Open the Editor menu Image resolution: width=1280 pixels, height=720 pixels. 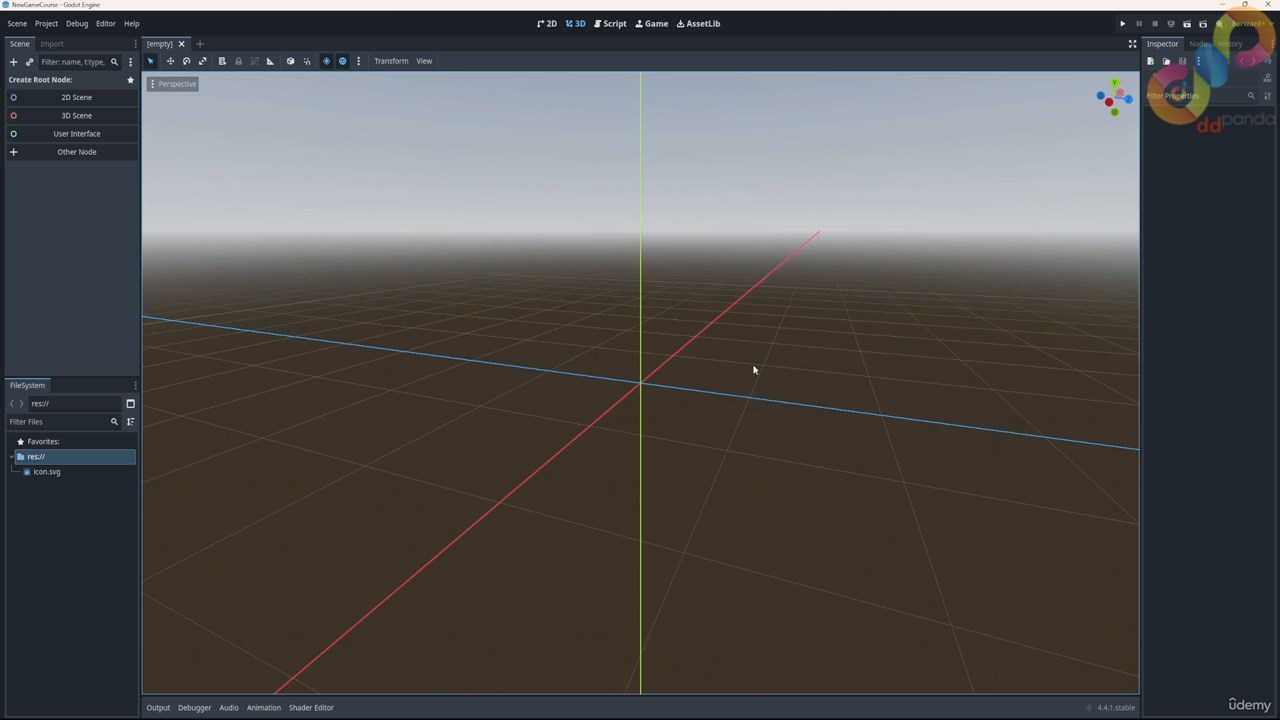coord(106,23)
